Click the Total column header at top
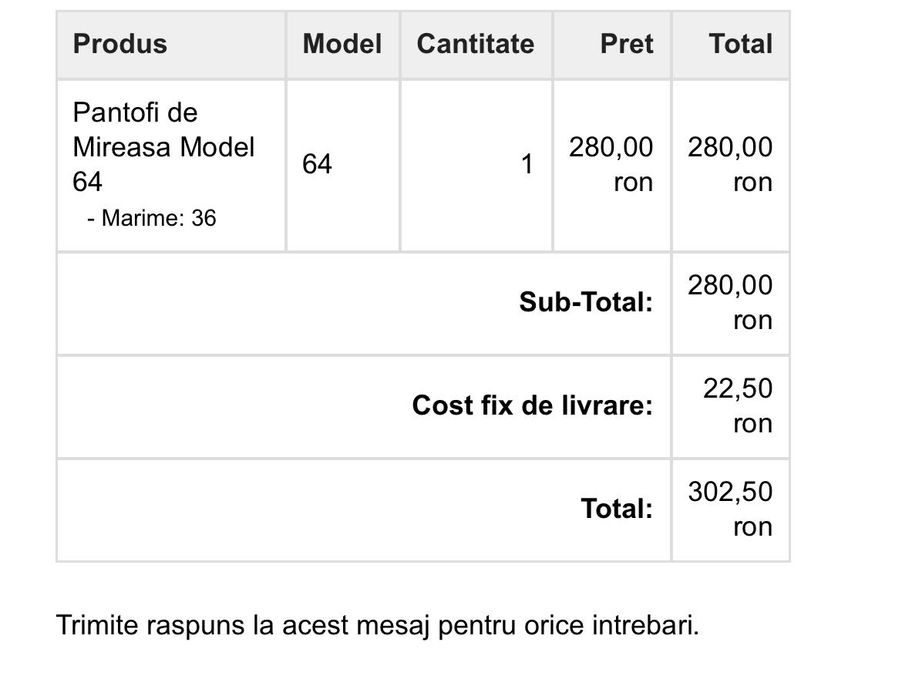Image resolution: width=902 pixels, height=699 pixels. [x=740, y=44]
